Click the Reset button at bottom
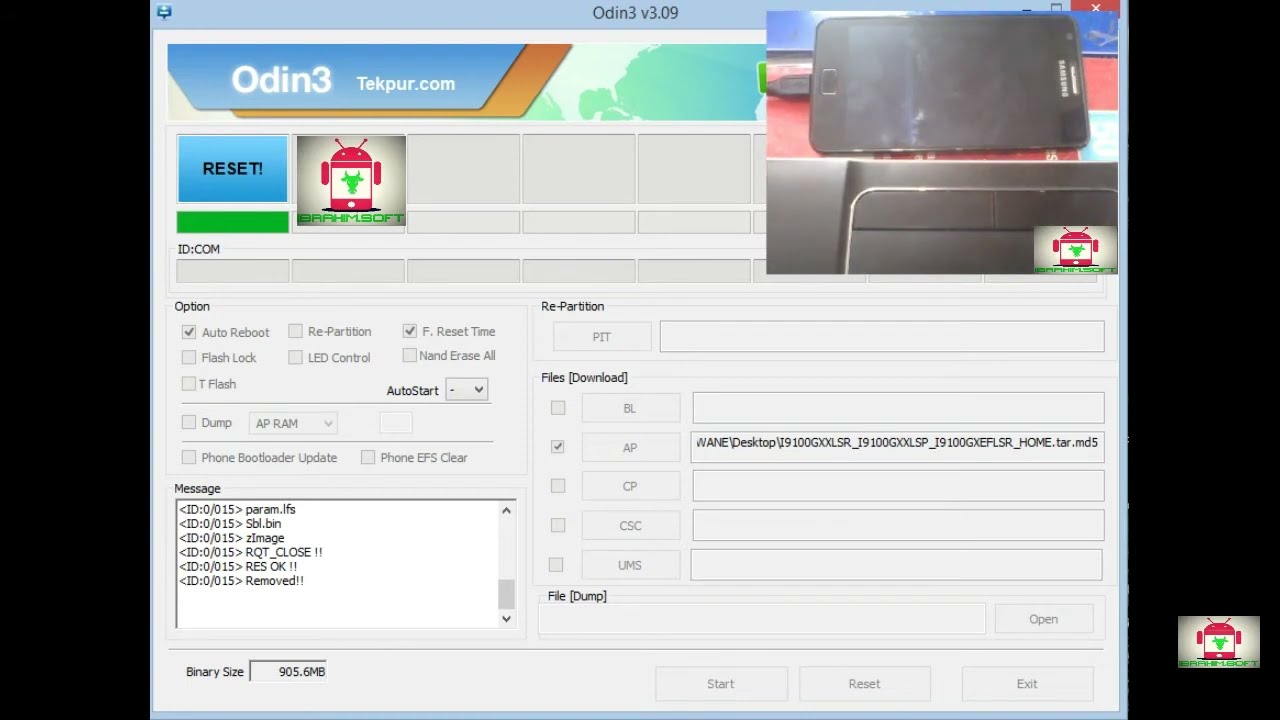 (x=864, y=684)
